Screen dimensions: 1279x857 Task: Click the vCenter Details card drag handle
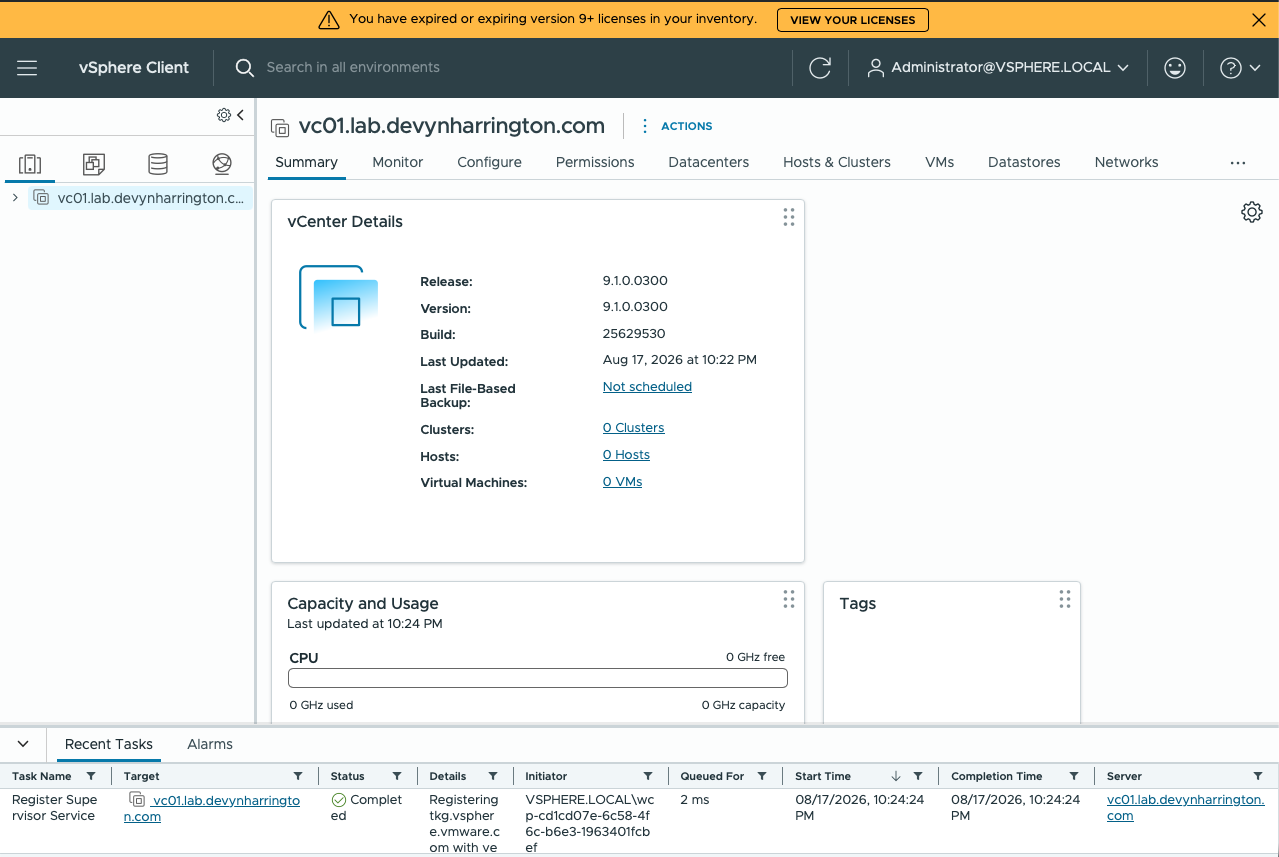coord(789,217)
